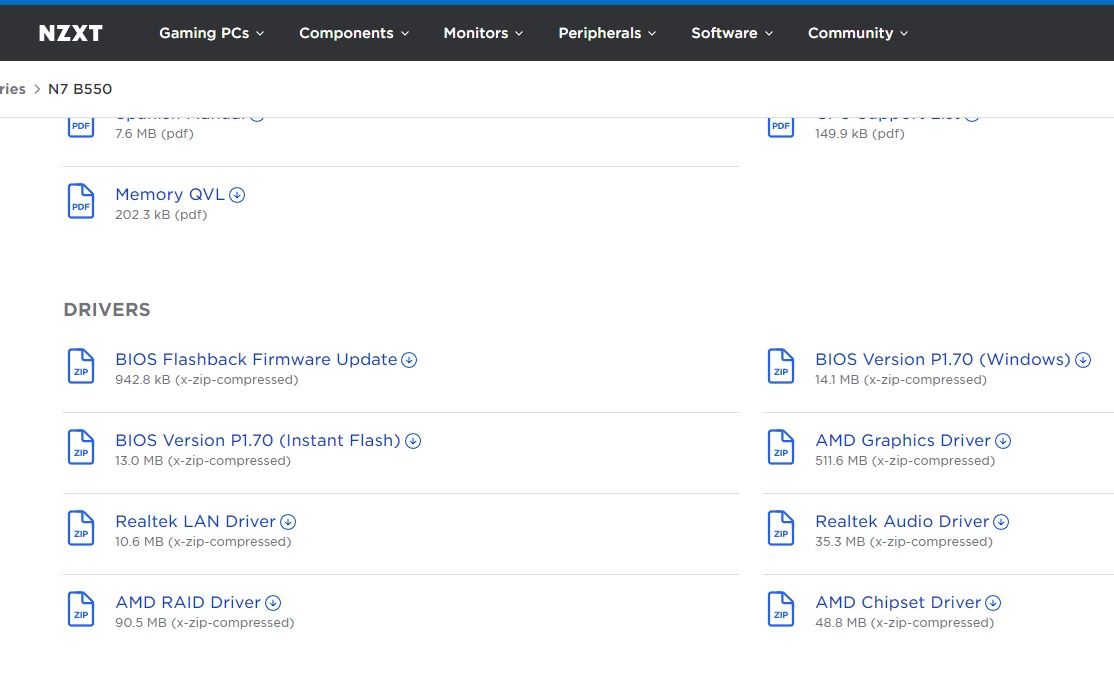Click the '149.9 kB (pdf)' size text
This screenshot has width=1114, height=674.
pos(860,134)
